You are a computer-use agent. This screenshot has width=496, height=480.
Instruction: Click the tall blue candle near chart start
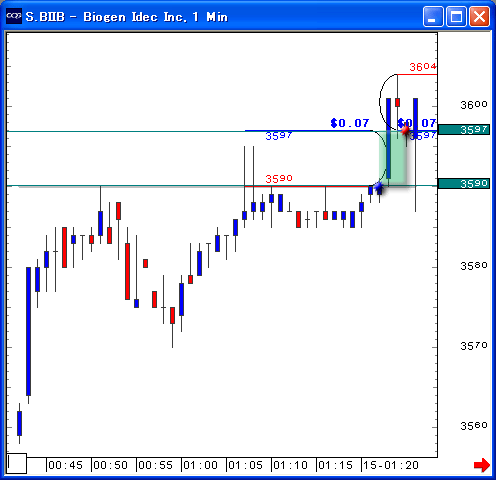click(x=29, y=331)
